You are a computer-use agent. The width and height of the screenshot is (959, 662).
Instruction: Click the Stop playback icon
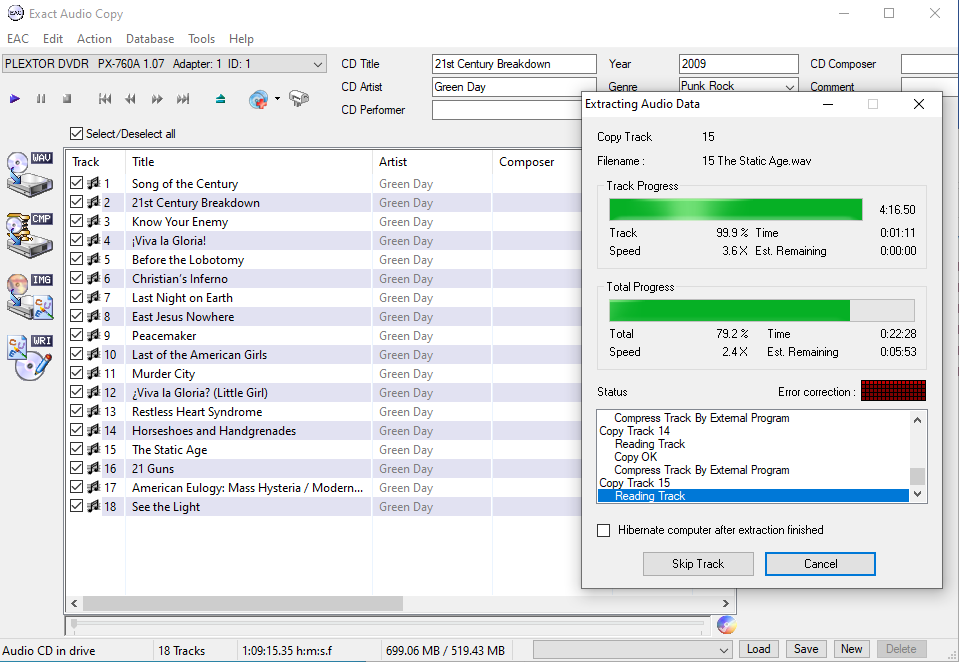[x=67, y=99]
